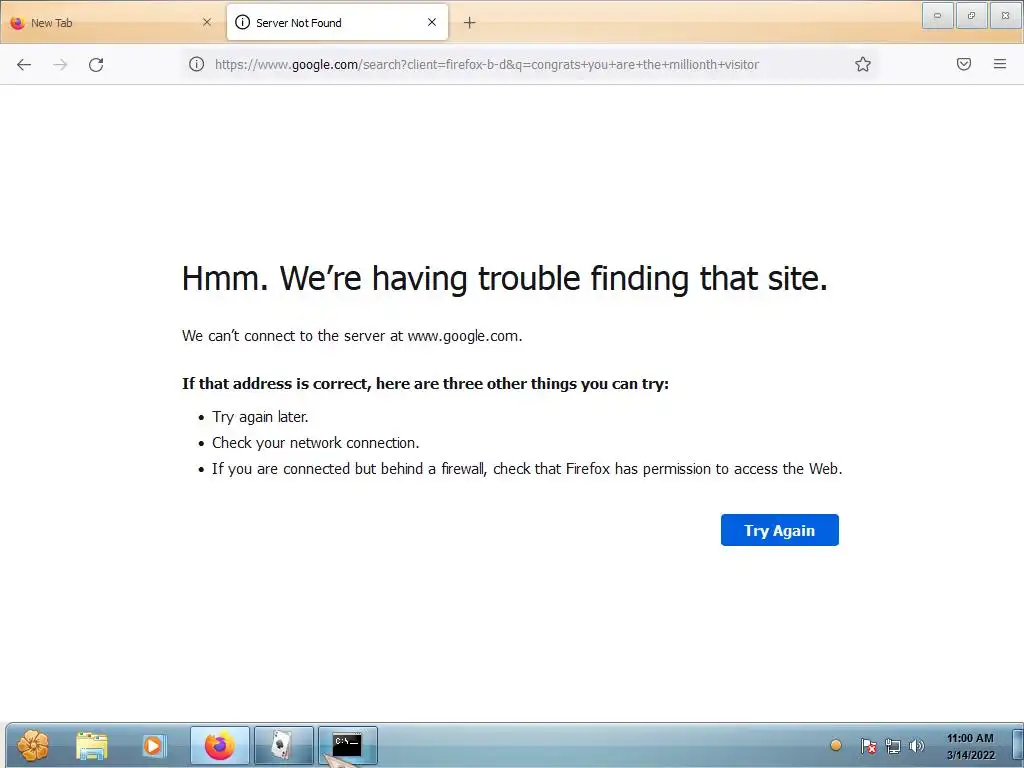The image size is (1024, 768).
Task: Select the Server Not Found tab
Action: 337,23
